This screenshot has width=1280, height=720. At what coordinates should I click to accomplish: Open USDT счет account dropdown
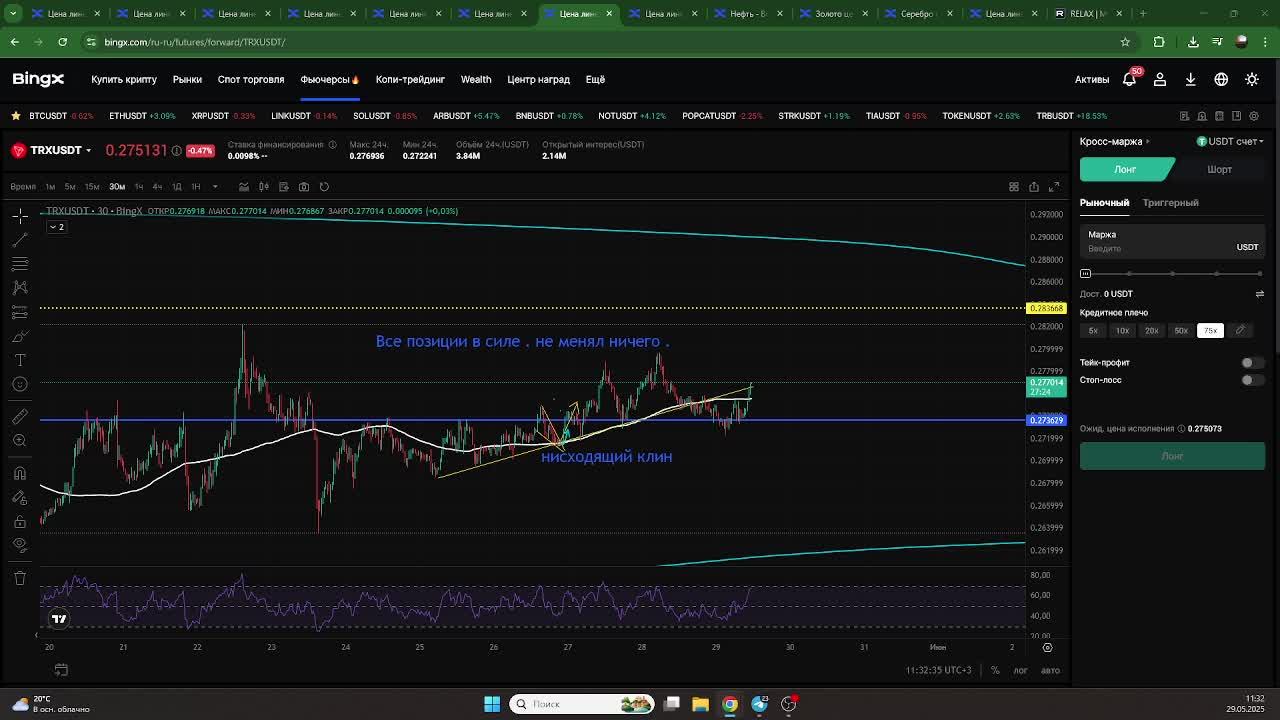(1230, 141)
